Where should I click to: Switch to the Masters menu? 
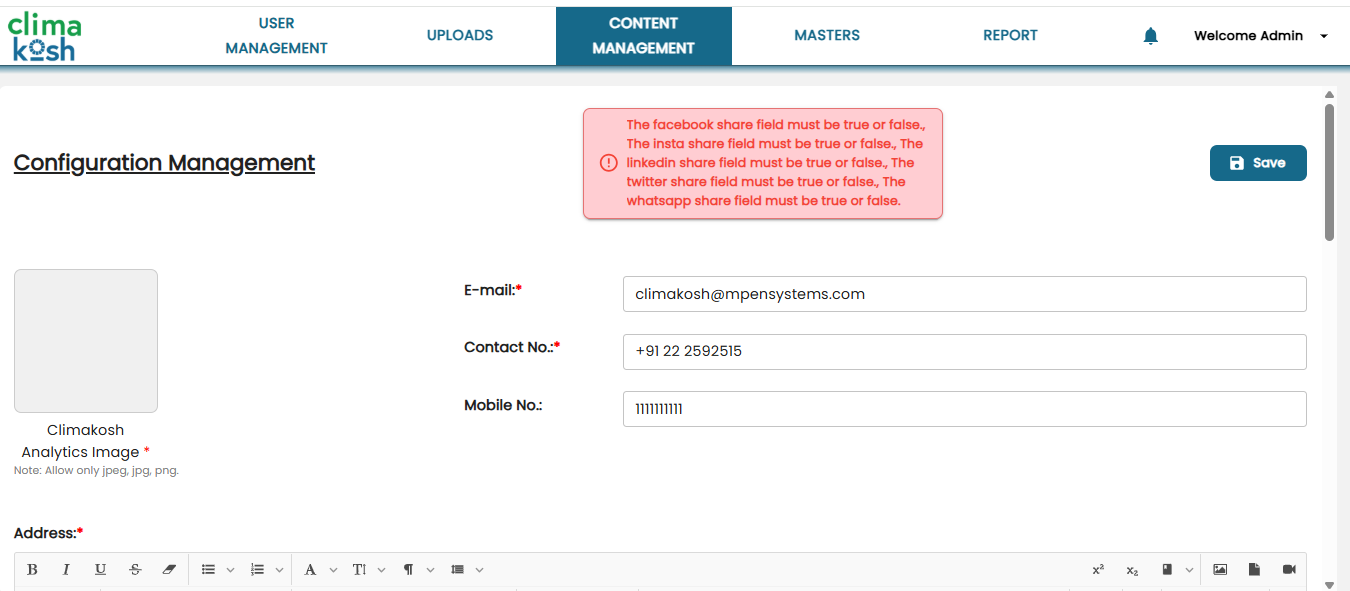click(x=827, y=35)
